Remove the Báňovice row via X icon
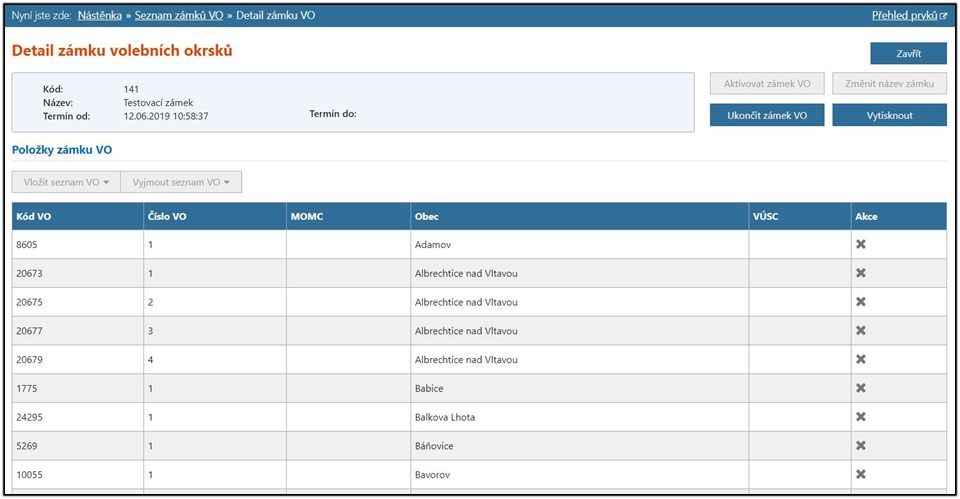This screenshot has width=960, height=499. tap(860, 446)
